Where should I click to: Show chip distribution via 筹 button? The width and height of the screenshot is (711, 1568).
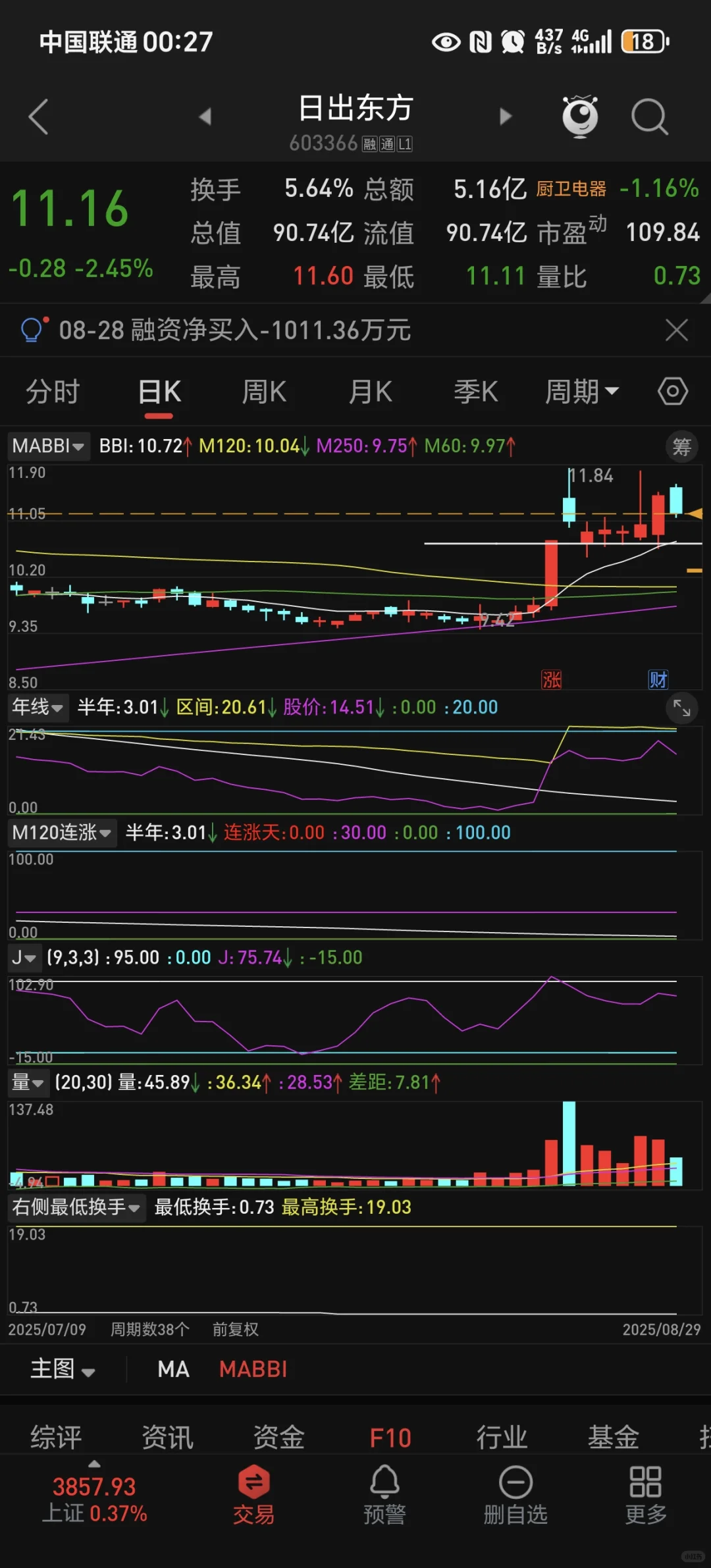[x=682, y=447]
